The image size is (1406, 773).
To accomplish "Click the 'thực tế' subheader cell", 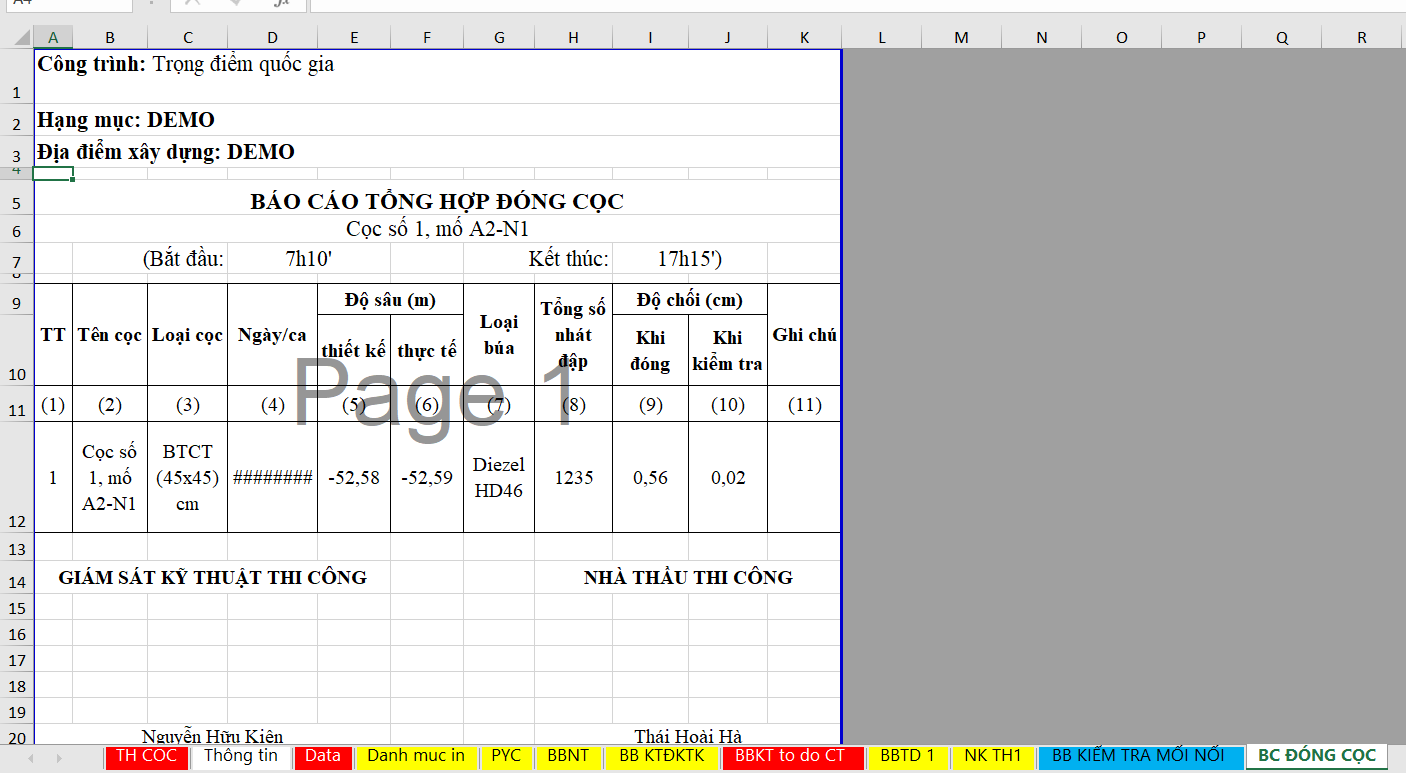I will (427, 351).
